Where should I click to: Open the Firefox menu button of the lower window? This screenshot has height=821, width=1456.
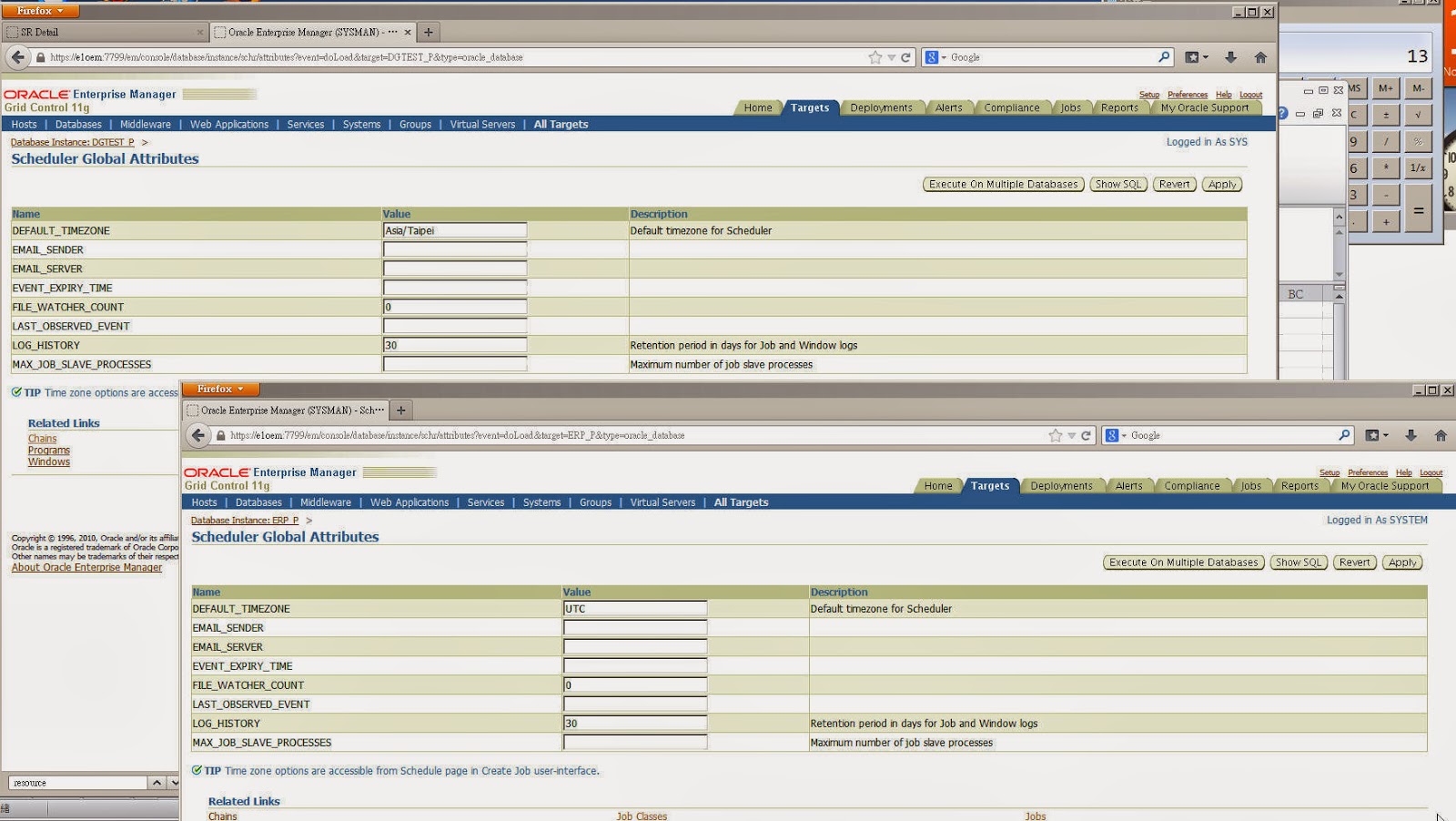click(220, 390)
